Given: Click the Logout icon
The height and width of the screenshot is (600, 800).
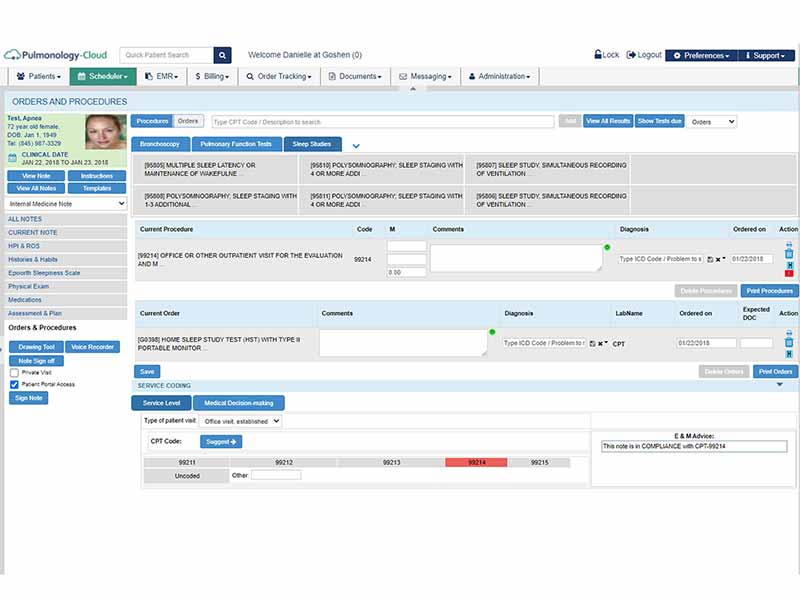Looking at the screenshot, I should coord(631,55).
